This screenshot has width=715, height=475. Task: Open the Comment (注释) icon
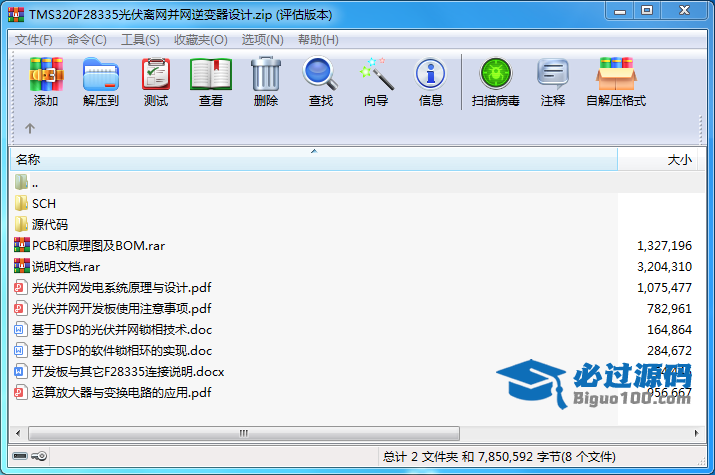(x=553, y=74)
